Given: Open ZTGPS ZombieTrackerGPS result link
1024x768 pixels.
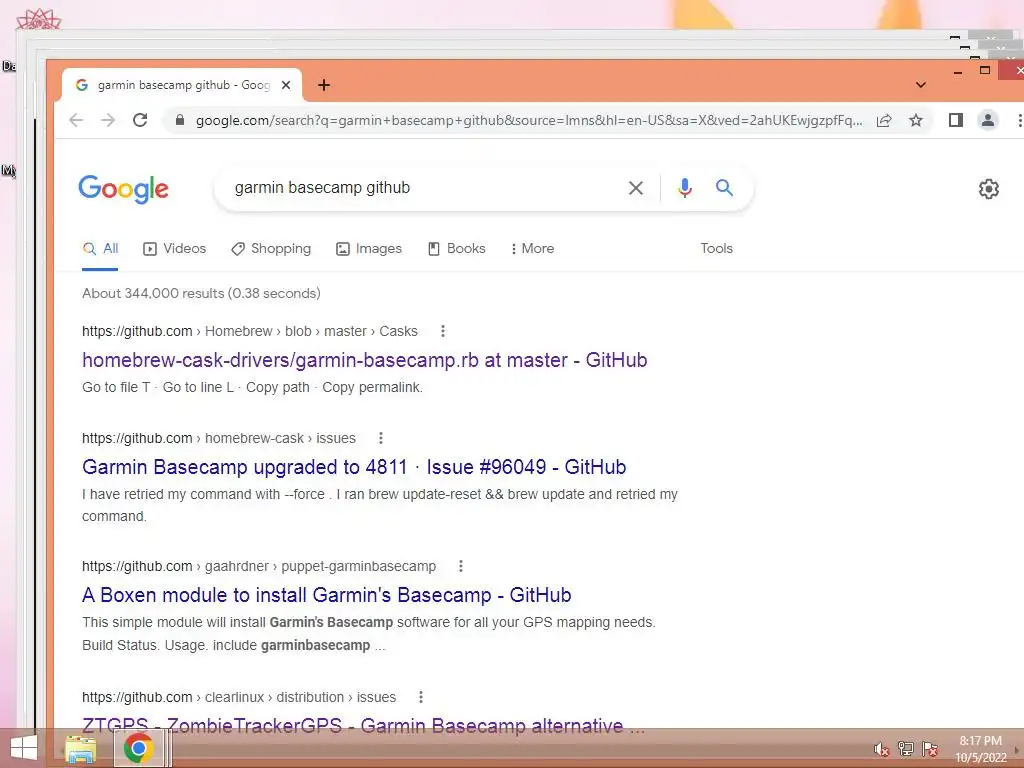Looking at the screenshot, I should coord(363,725).
